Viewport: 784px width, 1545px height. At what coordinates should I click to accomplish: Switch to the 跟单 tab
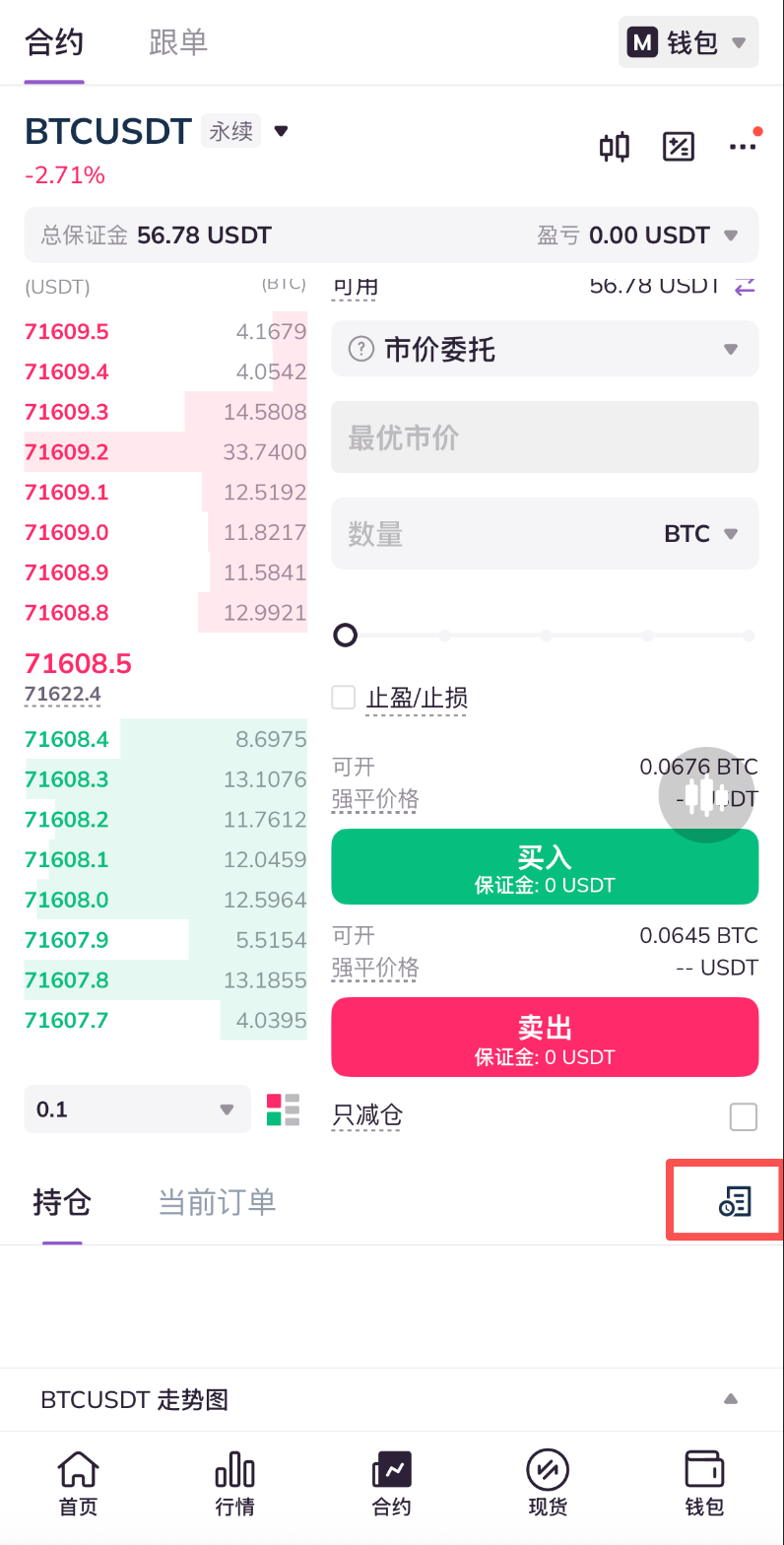tap(178, 42)
